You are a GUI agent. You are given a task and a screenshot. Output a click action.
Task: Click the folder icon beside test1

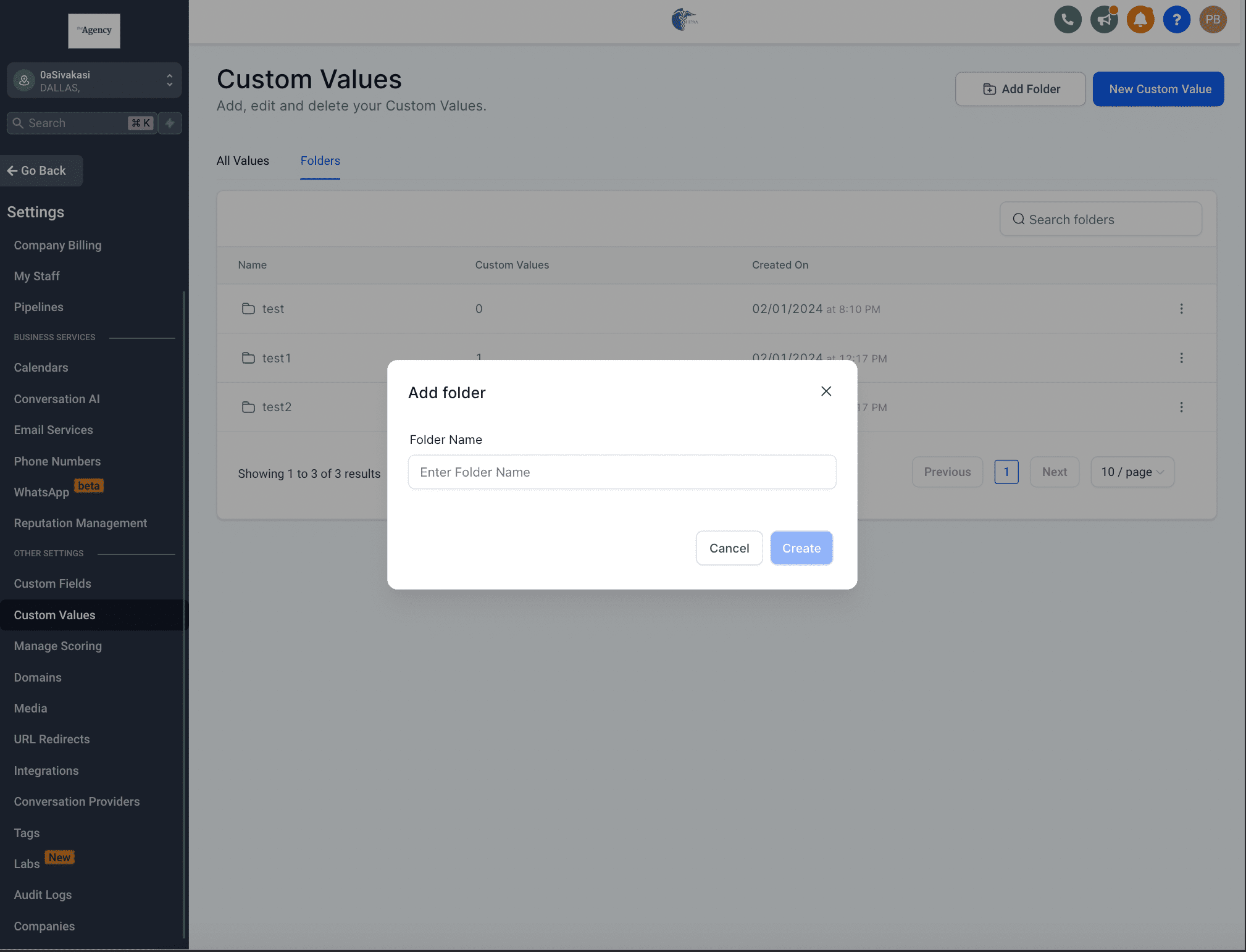coord(248,358)
